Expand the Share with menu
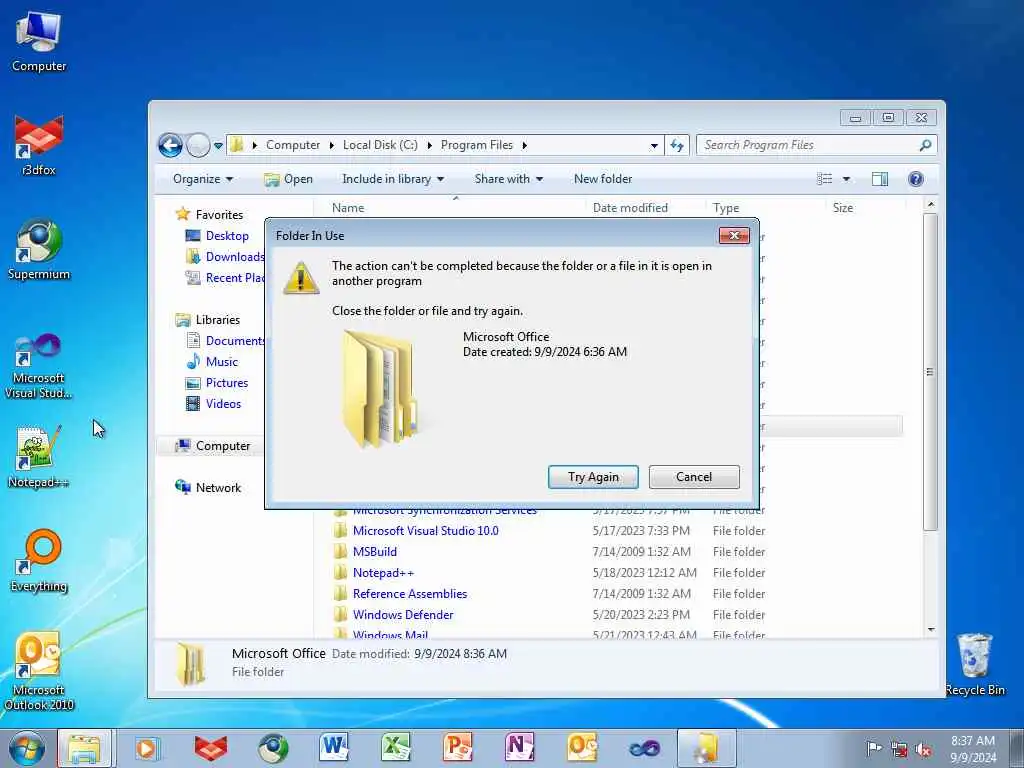The height and width of the screenshot is (768, 1024). tap(508, 179)
